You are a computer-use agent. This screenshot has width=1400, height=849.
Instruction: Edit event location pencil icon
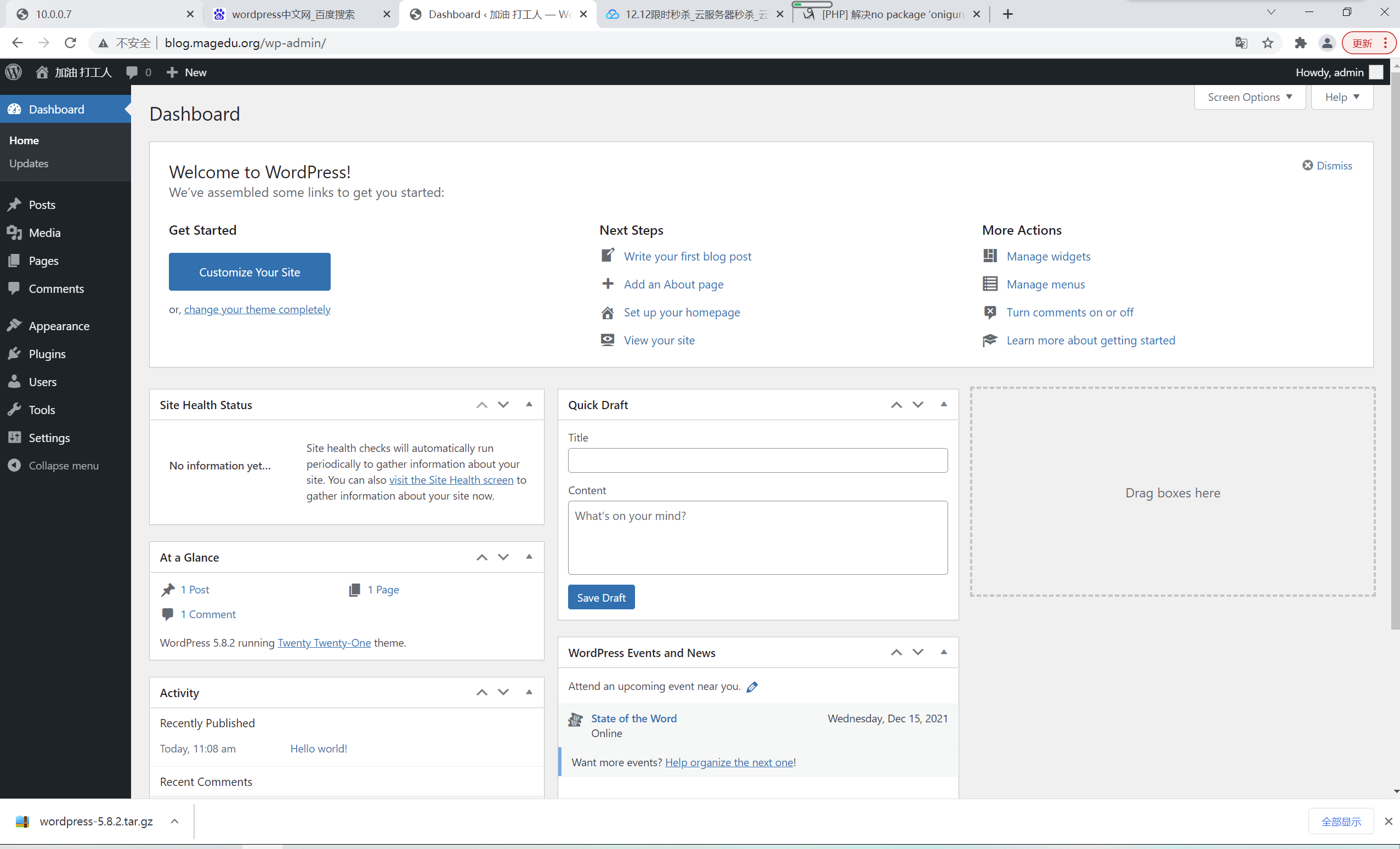(x=752, y=687)
